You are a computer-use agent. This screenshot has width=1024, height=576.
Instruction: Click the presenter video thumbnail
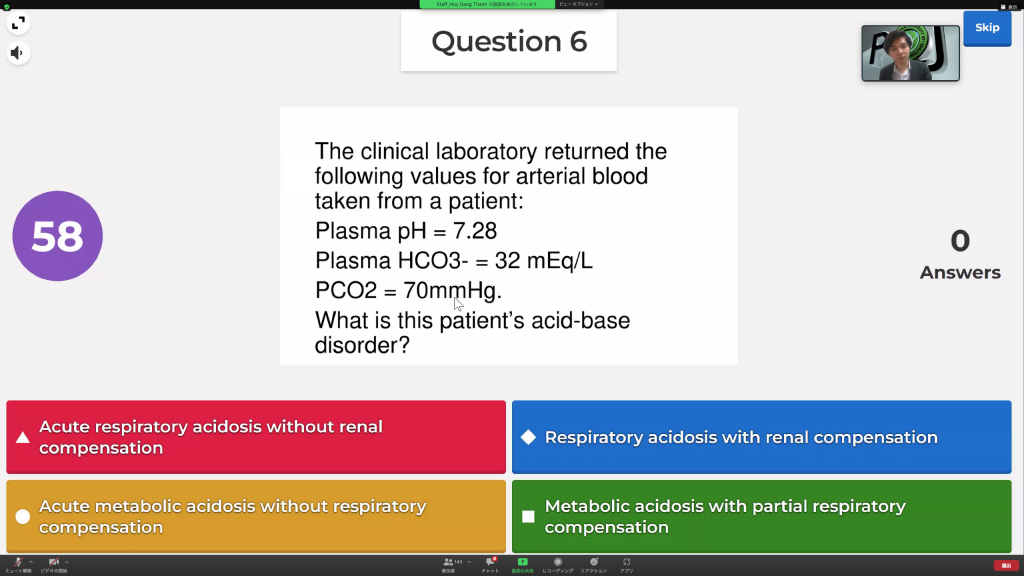(x=910, y=53)
